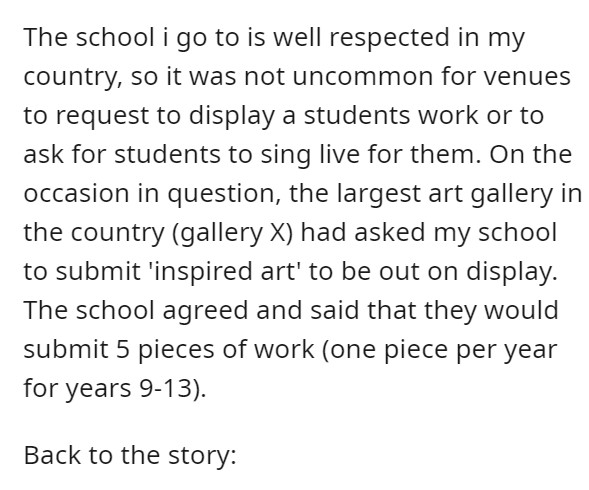
Task: Click the text 'years 9-13'
Action: 133,387
